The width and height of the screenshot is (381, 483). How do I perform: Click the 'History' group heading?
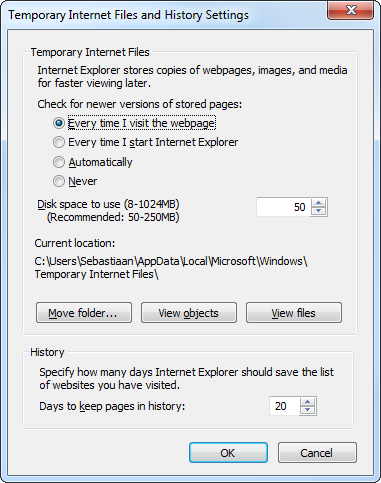[47, 352]
